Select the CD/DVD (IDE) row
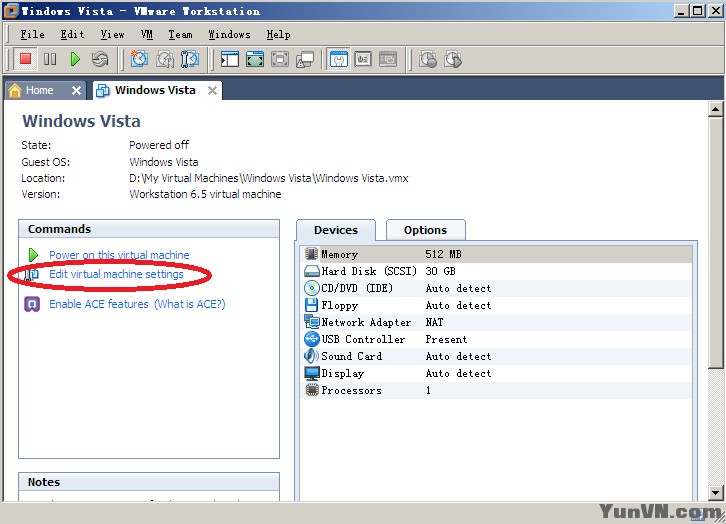Viewport: 726px width, 524px height. point(496,288)
